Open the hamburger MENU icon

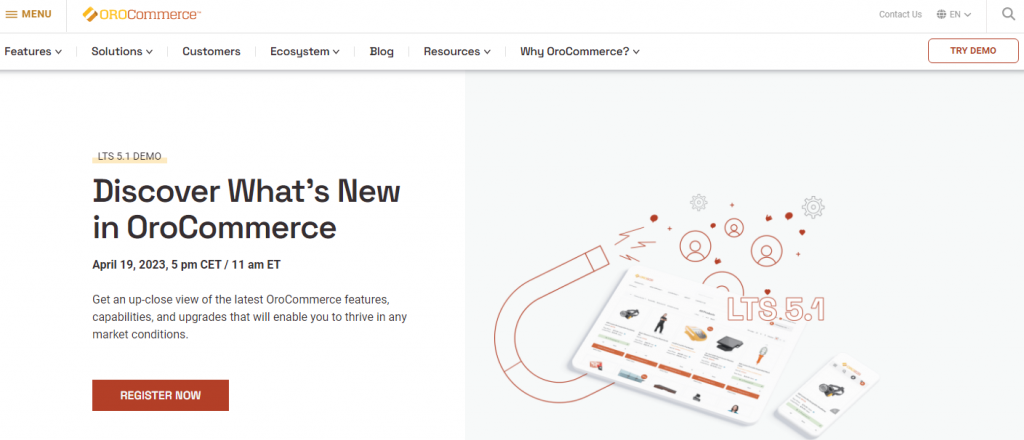tap(11, 14)
